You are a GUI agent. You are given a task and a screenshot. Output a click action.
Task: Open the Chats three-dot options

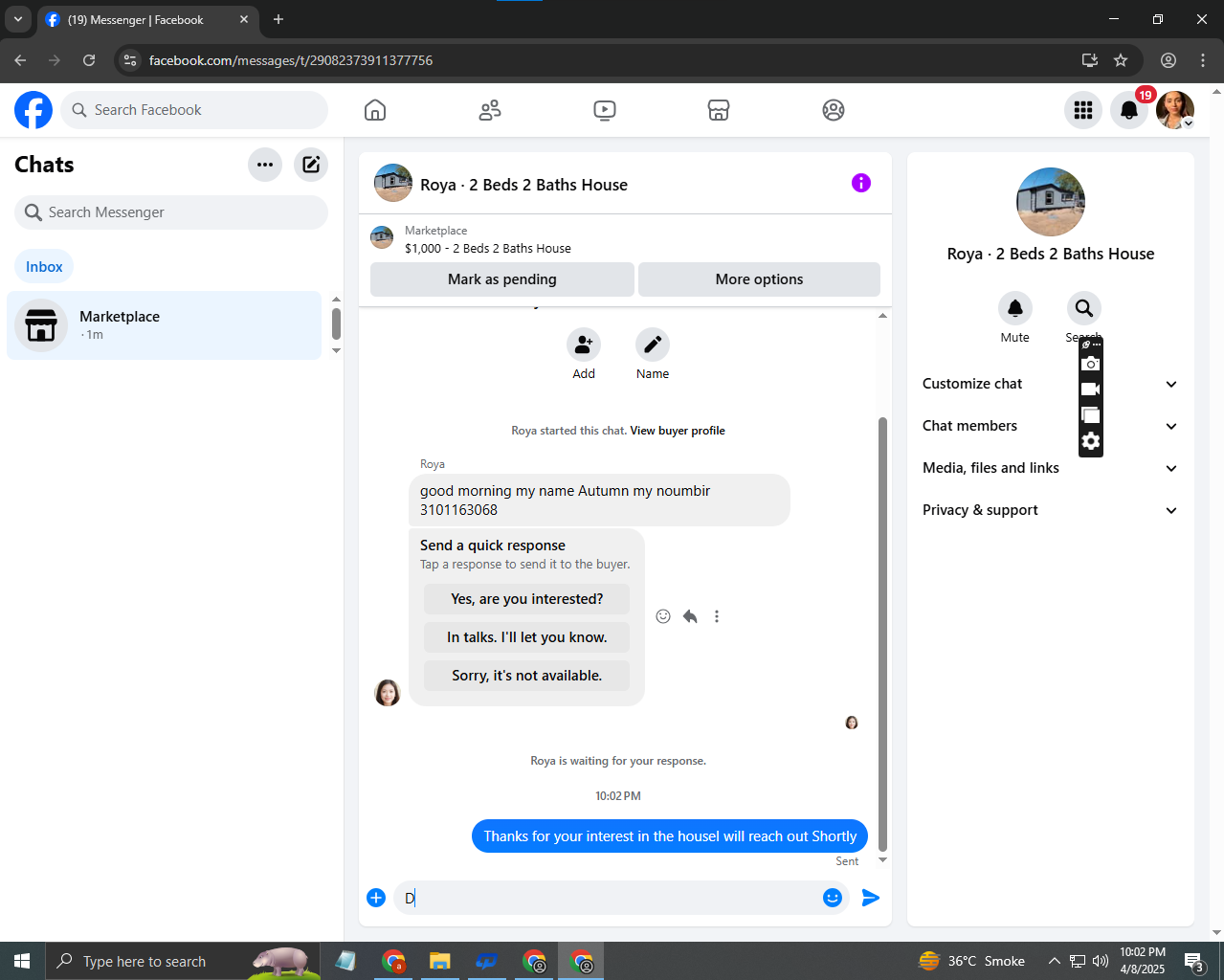tap(265, 165)
